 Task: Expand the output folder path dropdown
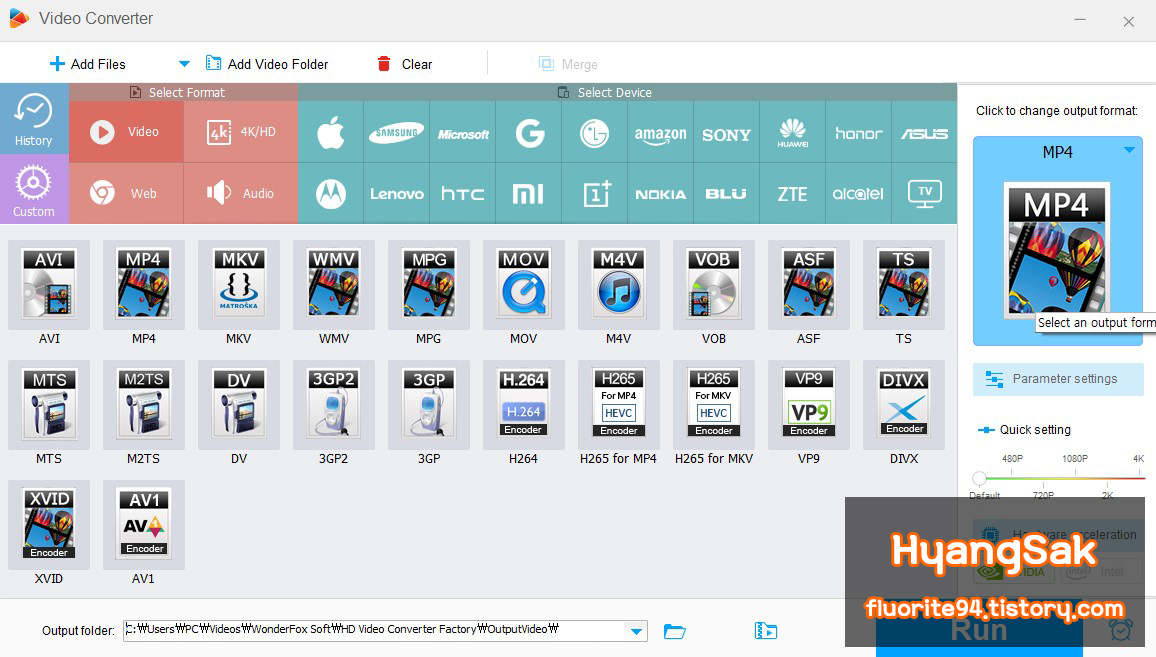(x=636, y=631)
